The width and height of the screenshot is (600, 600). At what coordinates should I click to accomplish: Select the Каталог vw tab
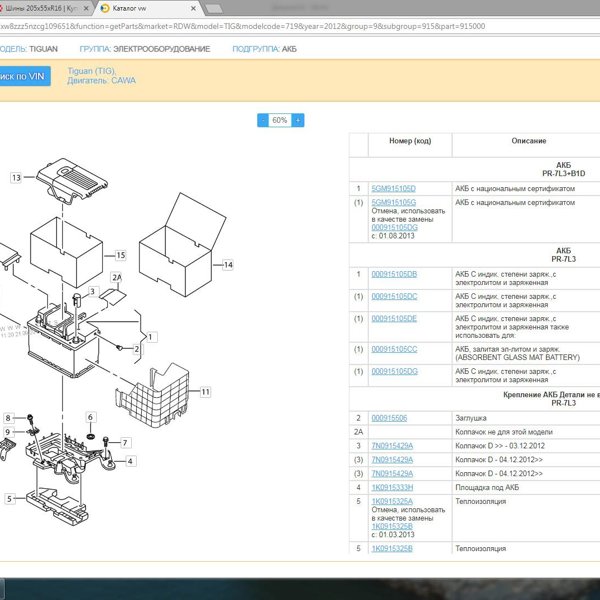coord(147,8)
